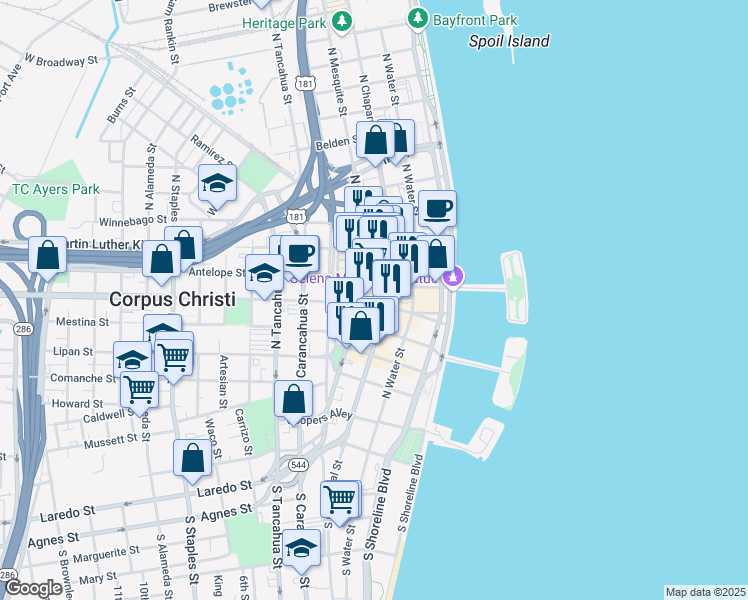Click the shopping bag marker above Laredo St
The width and height of the screenshot is (748, 600).
pyautogui.click(x=192, y=458)
